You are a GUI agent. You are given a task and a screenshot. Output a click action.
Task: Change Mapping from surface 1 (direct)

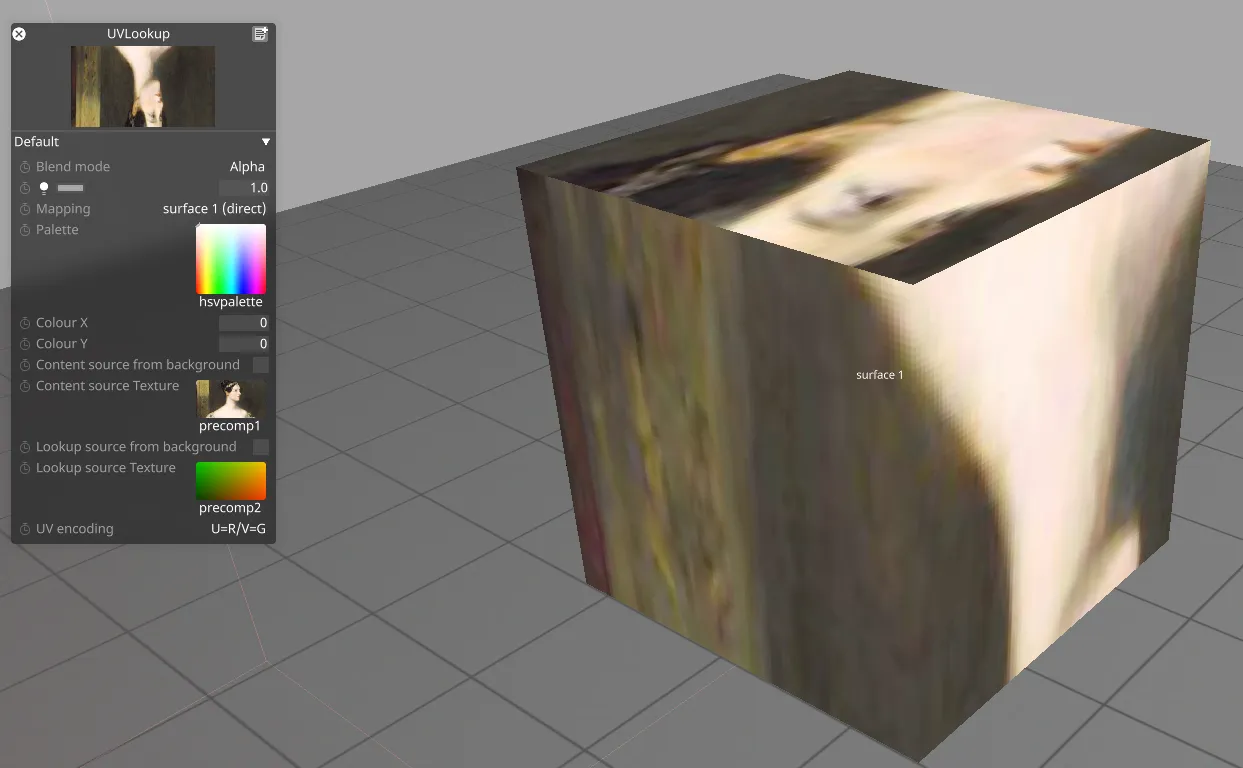point(214,209)
